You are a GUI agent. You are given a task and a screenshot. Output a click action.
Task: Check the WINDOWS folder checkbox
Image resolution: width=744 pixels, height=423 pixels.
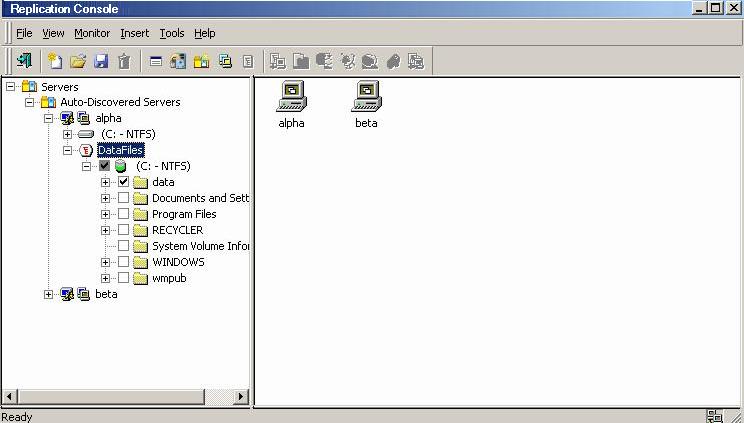[x=123, y=262]
